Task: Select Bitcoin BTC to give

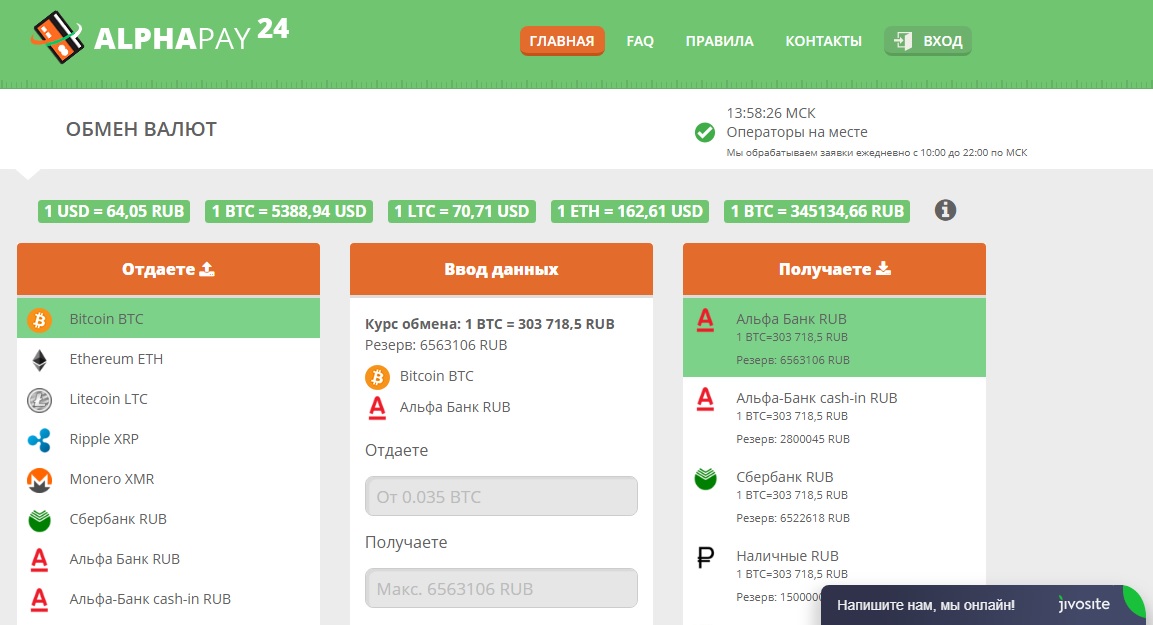Action: point(168,318)
